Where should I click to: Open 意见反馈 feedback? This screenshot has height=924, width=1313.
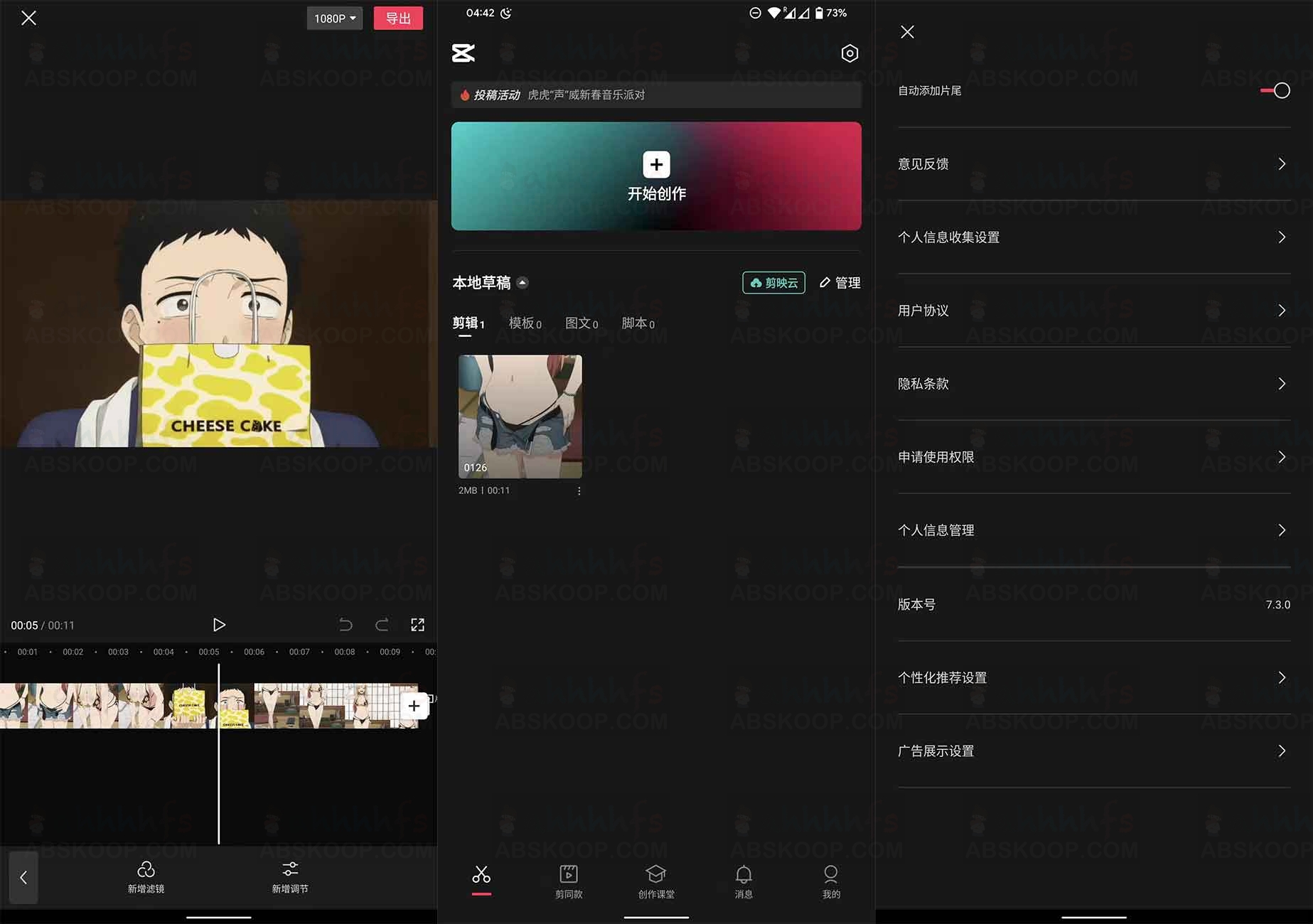(1094, 164)
